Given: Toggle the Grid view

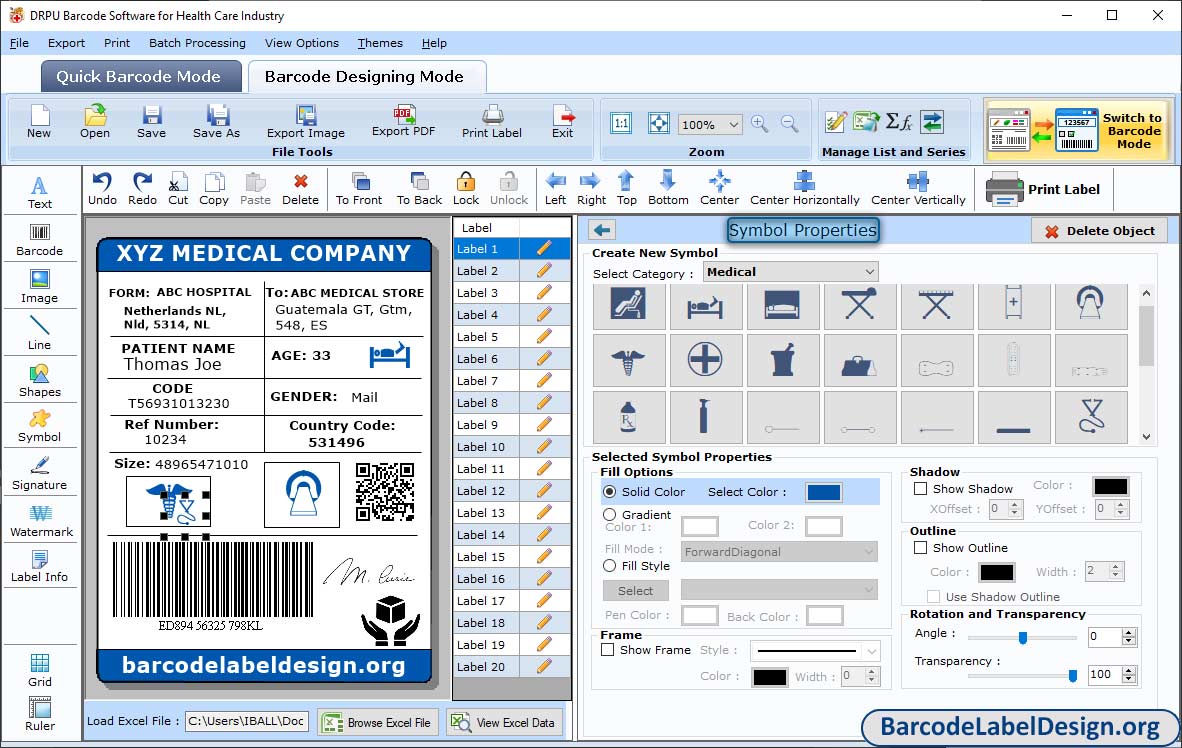Looking at the screenshot, I should pos(40,670).
